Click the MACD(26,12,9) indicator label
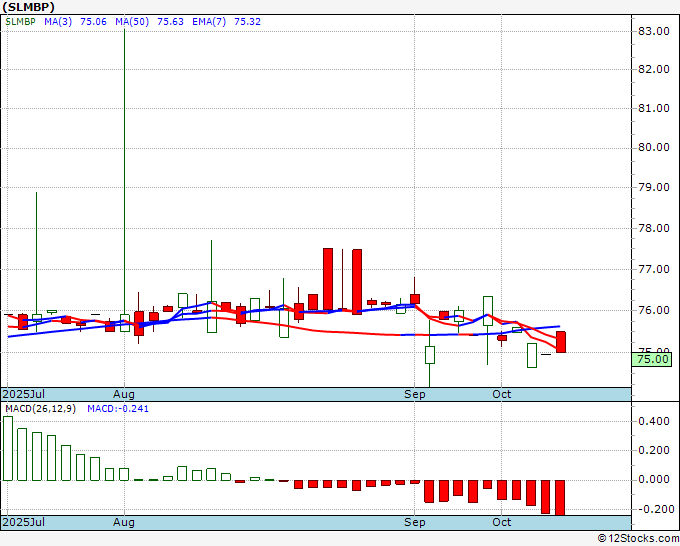680x546 pixels. pyautogui.click(x=40, y=409)
